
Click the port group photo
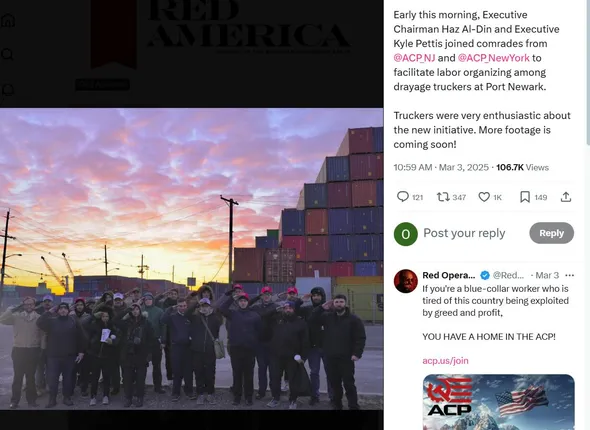pos(192,259)
